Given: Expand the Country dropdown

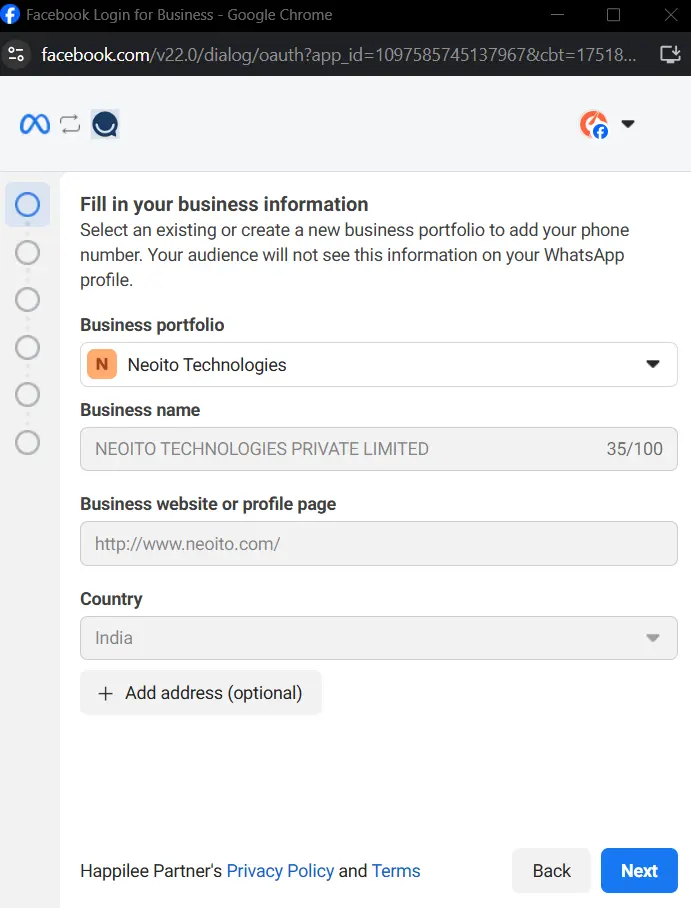Looking at the screenshot, I should click(x=653, y=637).
